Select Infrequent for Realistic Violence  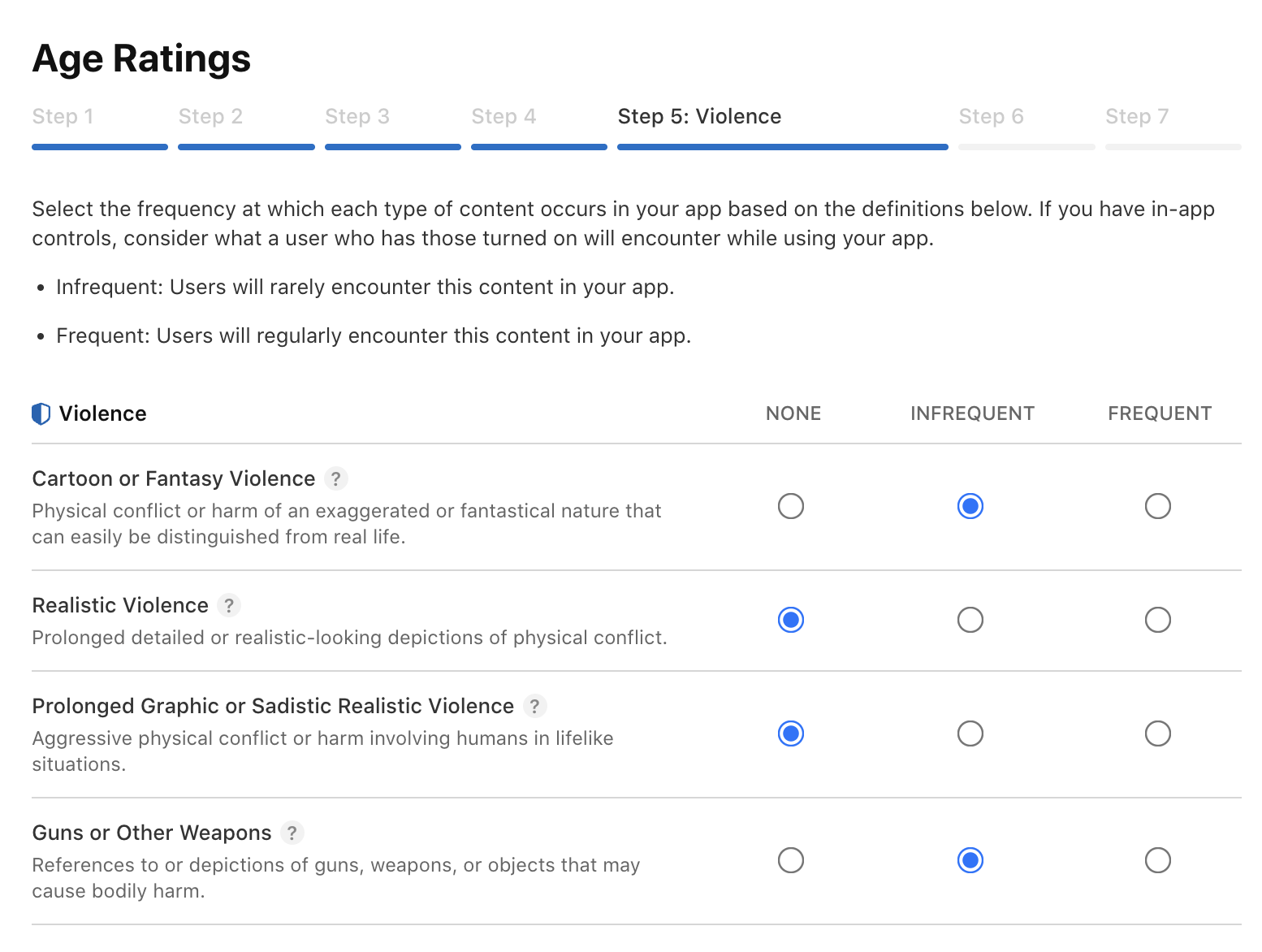(x=970, y=620)
